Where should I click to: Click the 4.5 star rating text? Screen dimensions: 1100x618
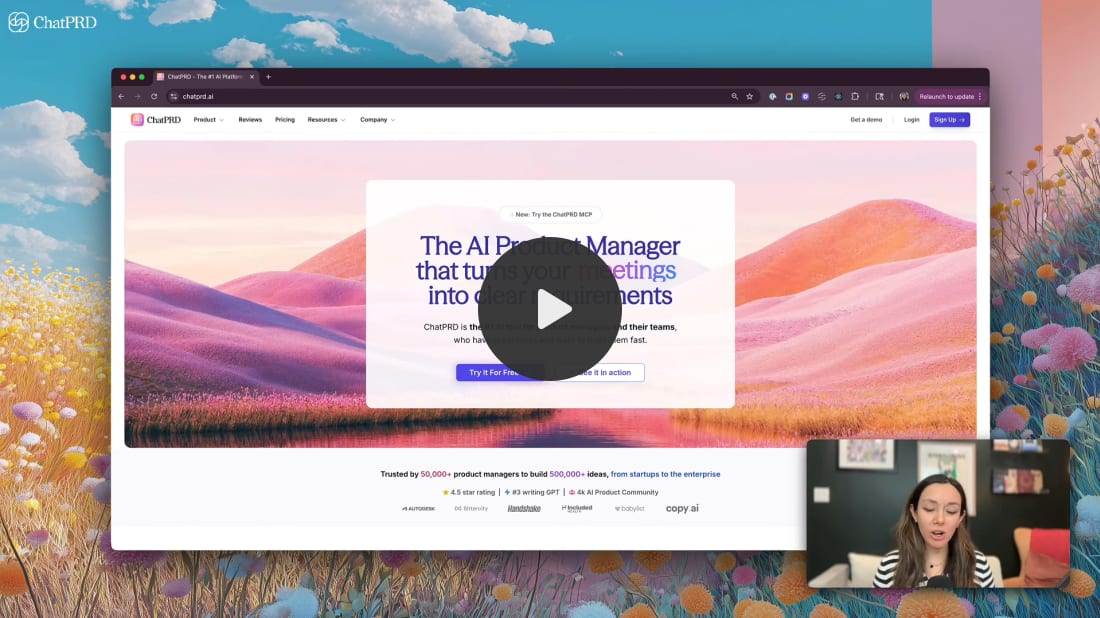coord(469,492)
